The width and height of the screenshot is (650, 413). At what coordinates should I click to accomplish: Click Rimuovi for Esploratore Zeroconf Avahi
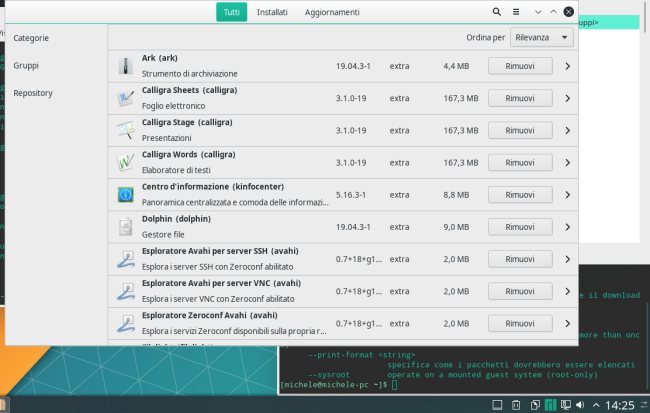(x=520, y=323)
